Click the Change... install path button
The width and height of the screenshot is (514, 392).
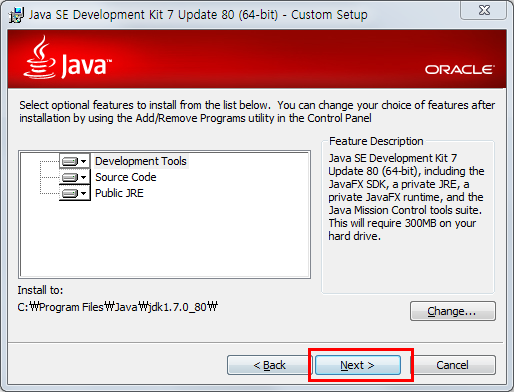pos(453,311)
